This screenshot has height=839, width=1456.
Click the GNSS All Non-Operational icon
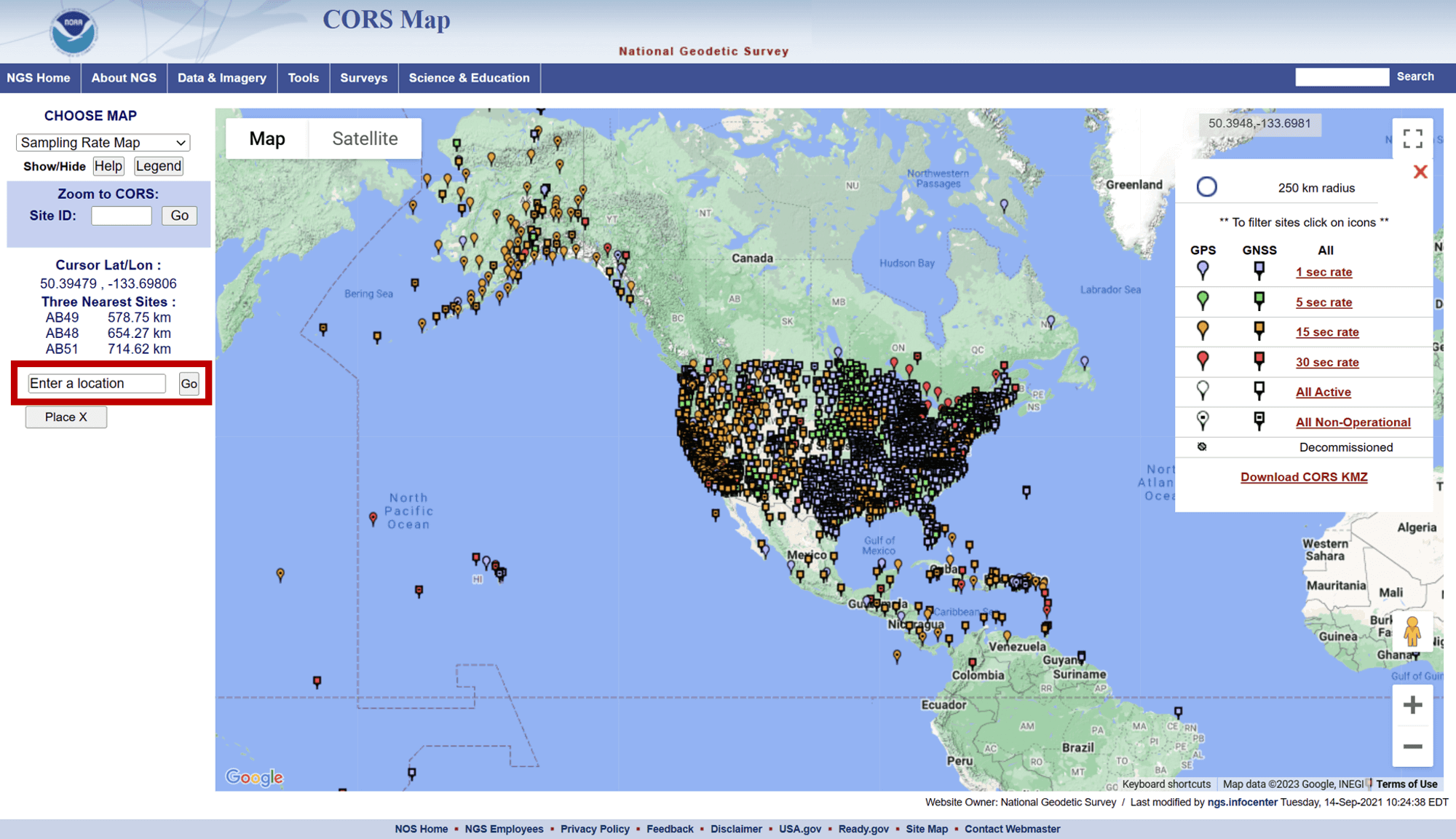1259,420
